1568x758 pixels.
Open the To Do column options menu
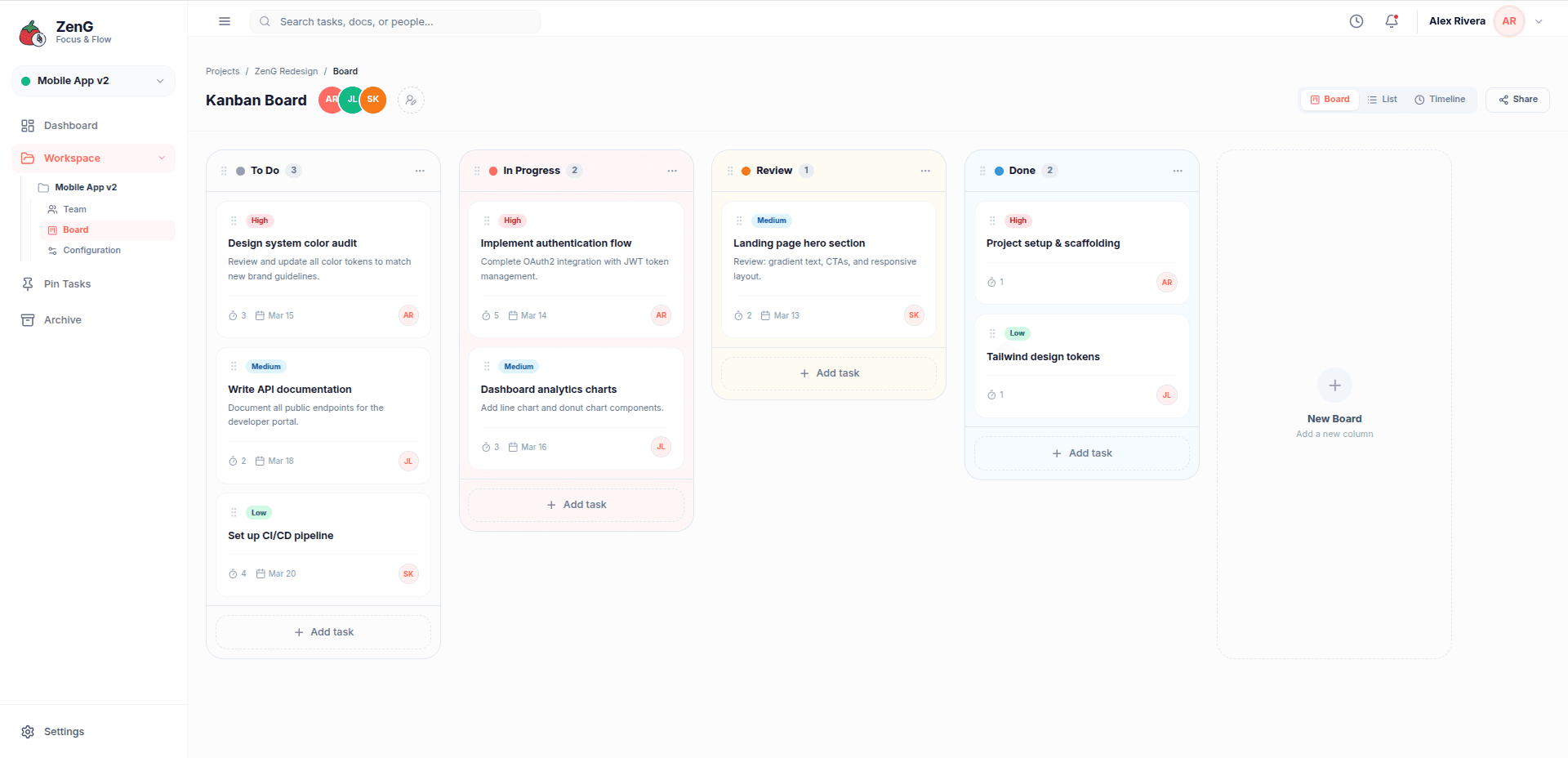tap(420, 171)
